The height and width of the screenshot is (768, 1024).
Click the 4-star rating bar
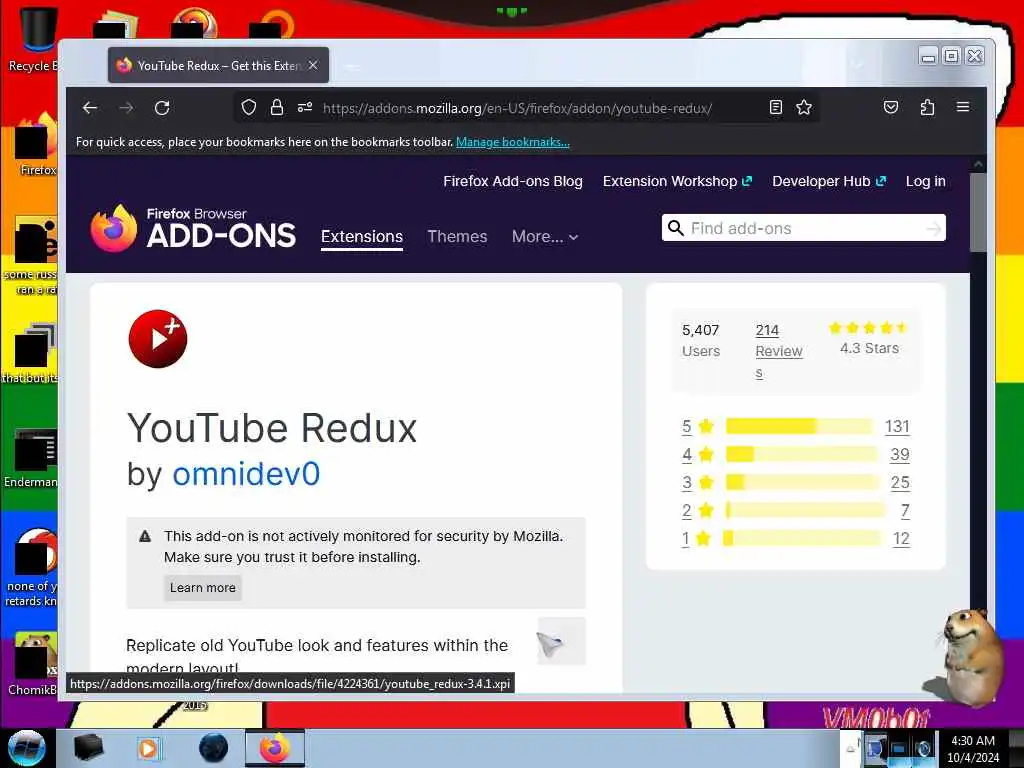(802, 454)
